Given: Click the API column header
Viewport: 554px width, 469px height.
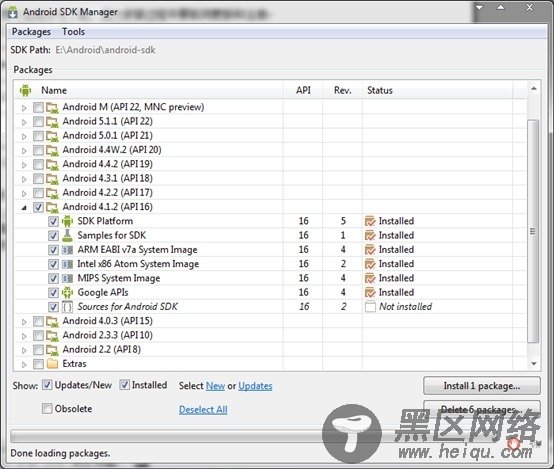Looking at the screenshot, I should 303,90.
